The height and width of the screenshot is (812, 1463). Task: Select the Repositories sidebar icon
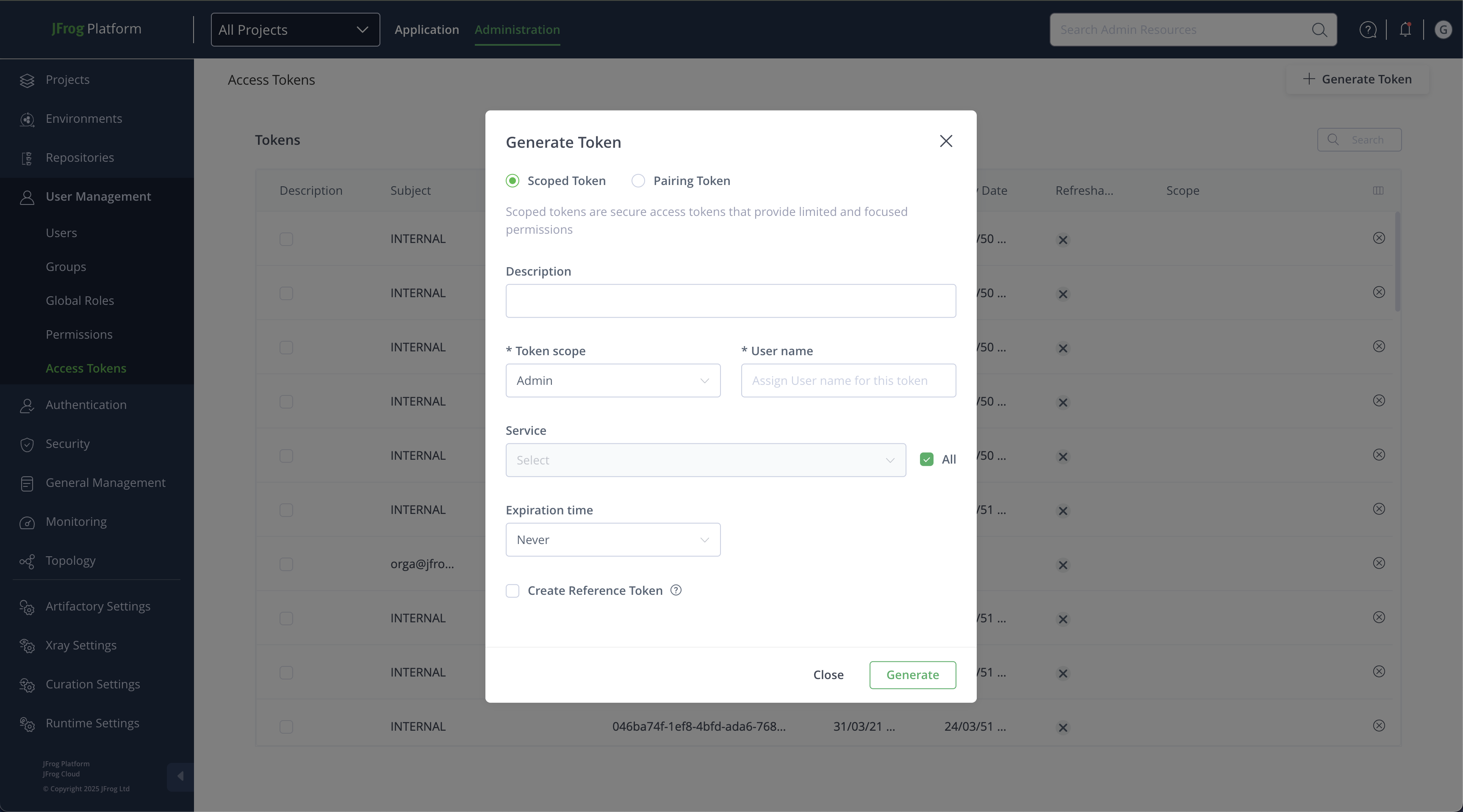coord(27,157)
